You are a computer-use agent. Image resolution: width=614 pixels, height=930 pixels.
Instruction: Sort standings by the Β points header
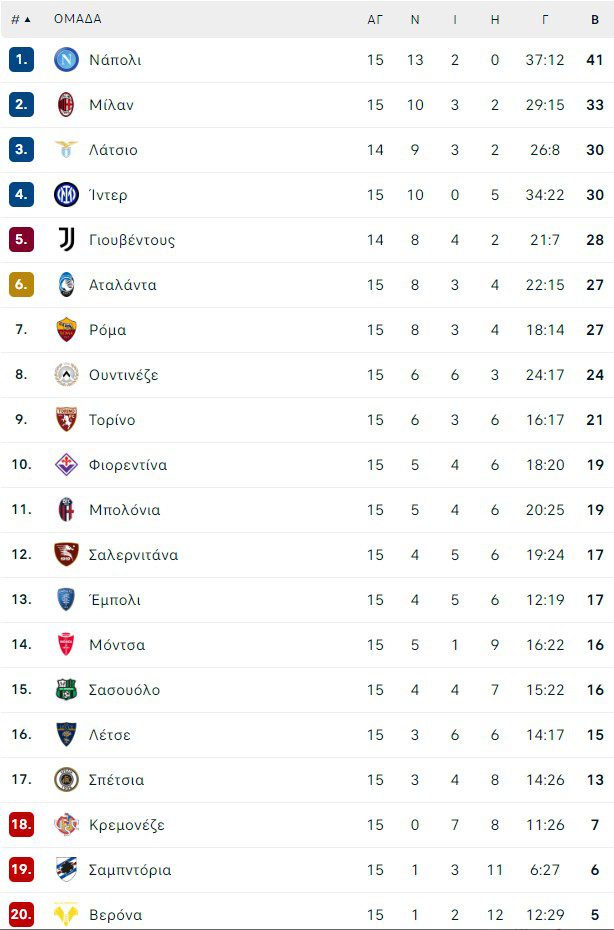point(595,19)
